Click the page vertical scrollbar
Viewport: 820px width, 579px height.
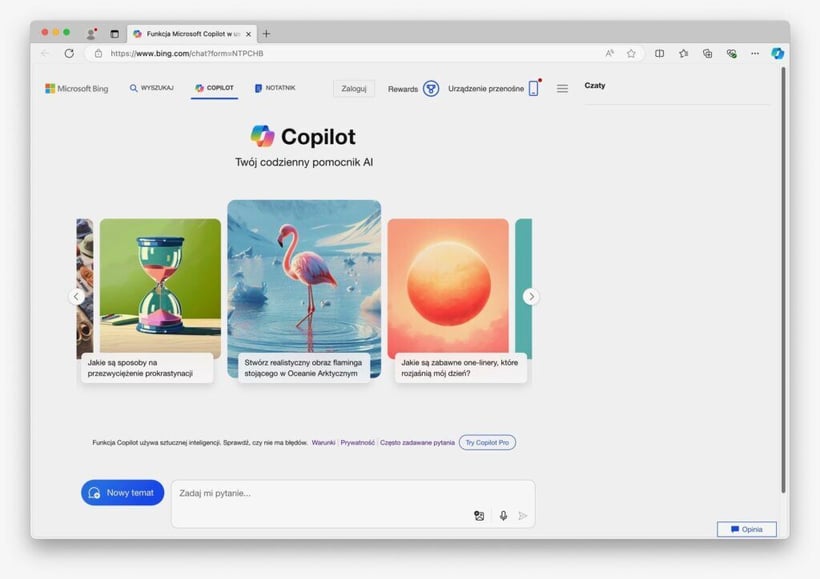point(783,280)
